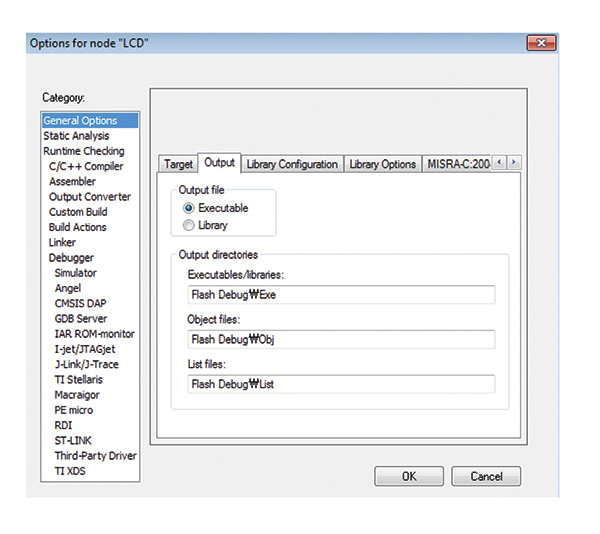Choose Linker from the category list
Viewport: 600px width, 534px height.
tap(64, 242)
